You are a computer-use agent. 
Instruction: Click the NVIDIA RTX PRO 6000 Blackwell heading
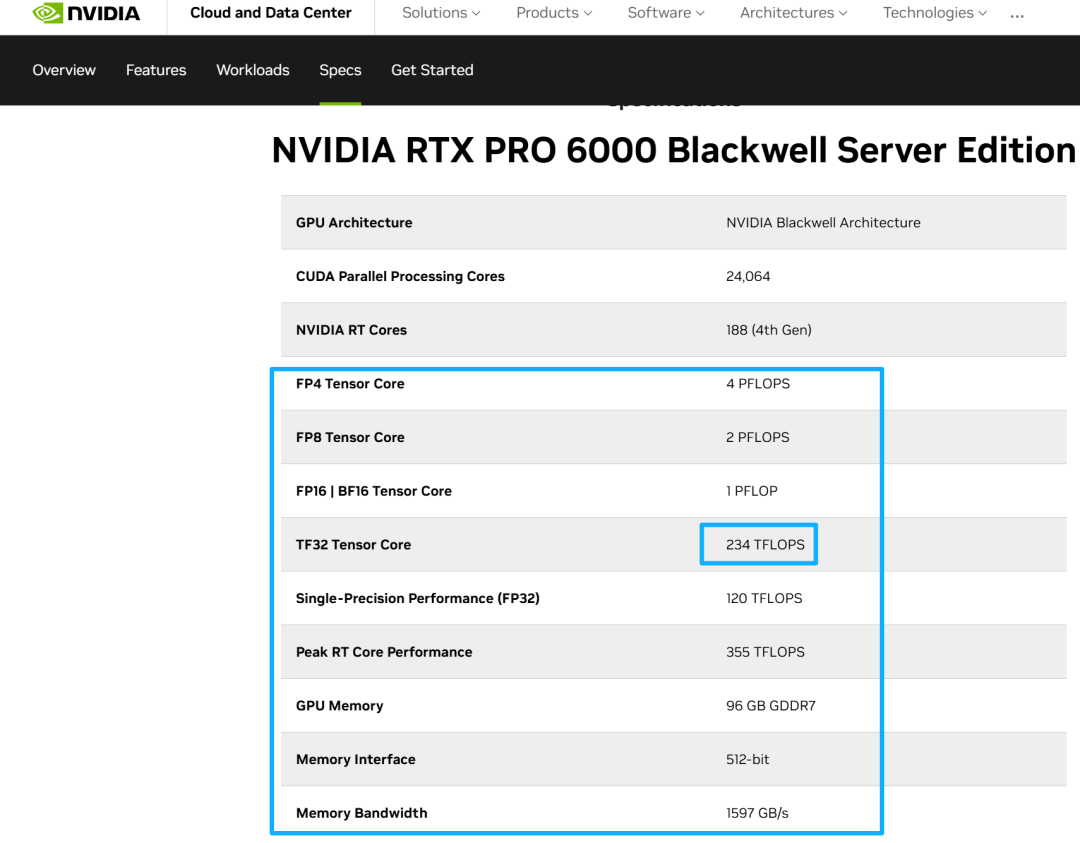point(673,150)
